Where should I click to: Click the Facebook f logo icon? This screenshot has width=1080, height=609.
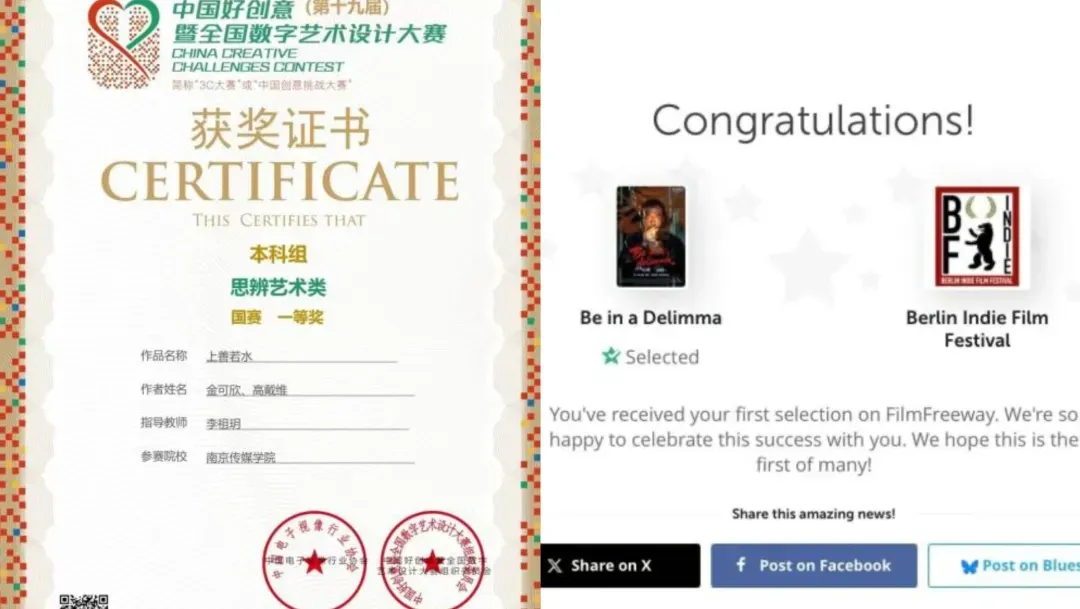click(x=741, y=565)
